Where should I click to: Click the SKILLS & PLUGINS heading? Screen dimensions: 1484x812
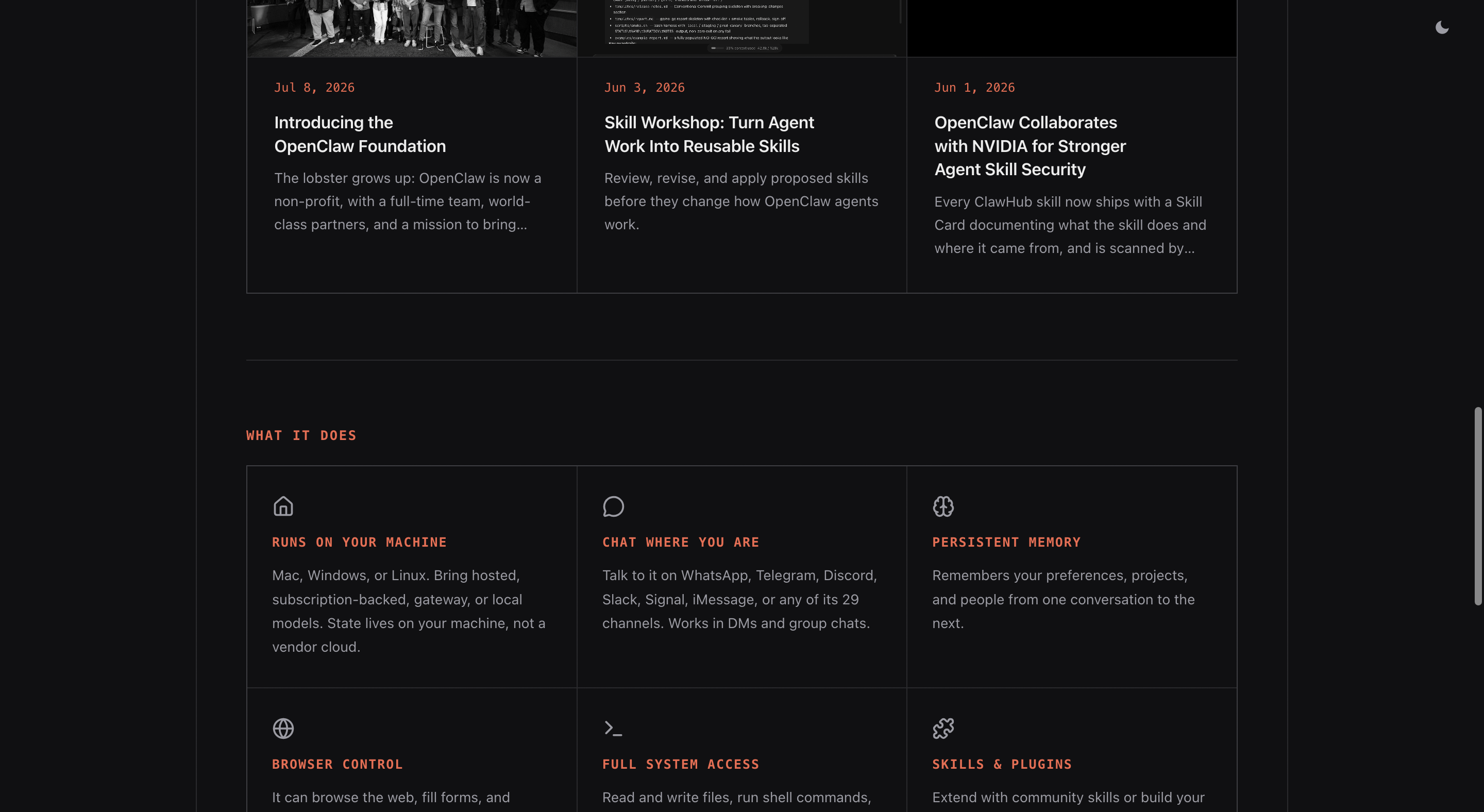(1002, 765)
